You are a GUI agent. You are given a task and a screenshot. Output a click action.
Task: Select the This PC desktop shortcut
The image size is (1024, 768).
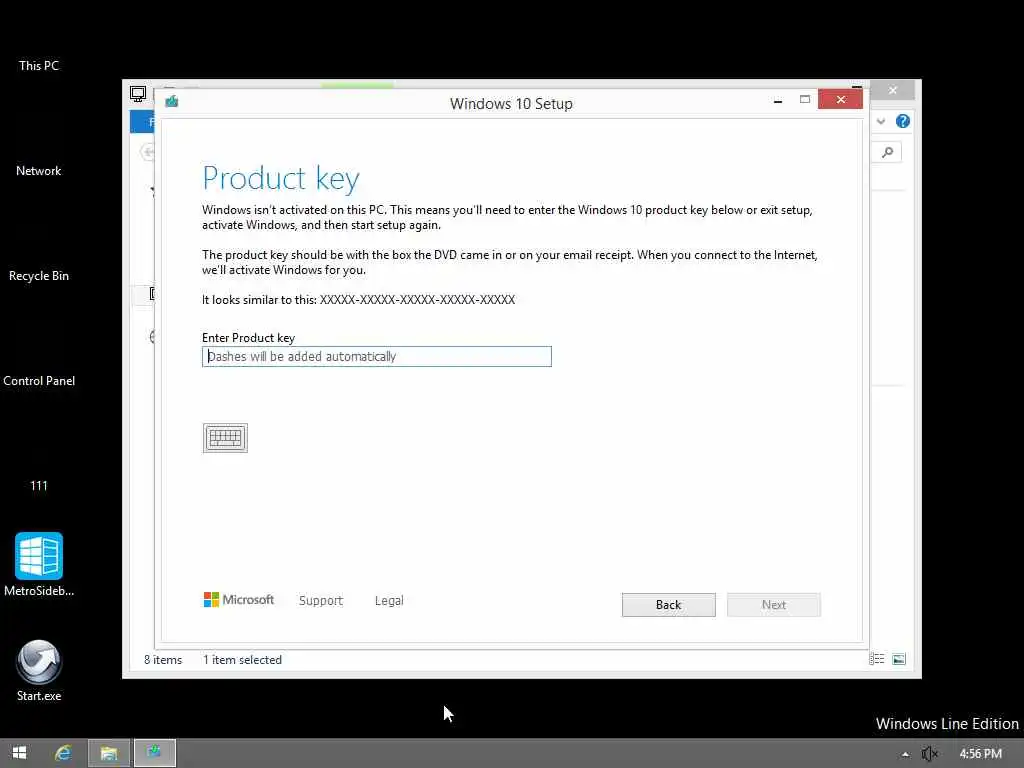(39, 65)
